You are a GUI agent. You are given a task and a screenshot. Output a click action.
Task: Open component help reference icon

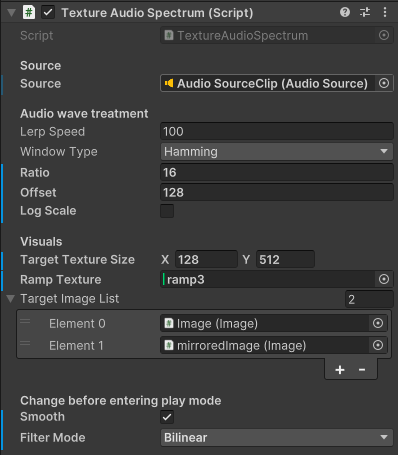345,12
